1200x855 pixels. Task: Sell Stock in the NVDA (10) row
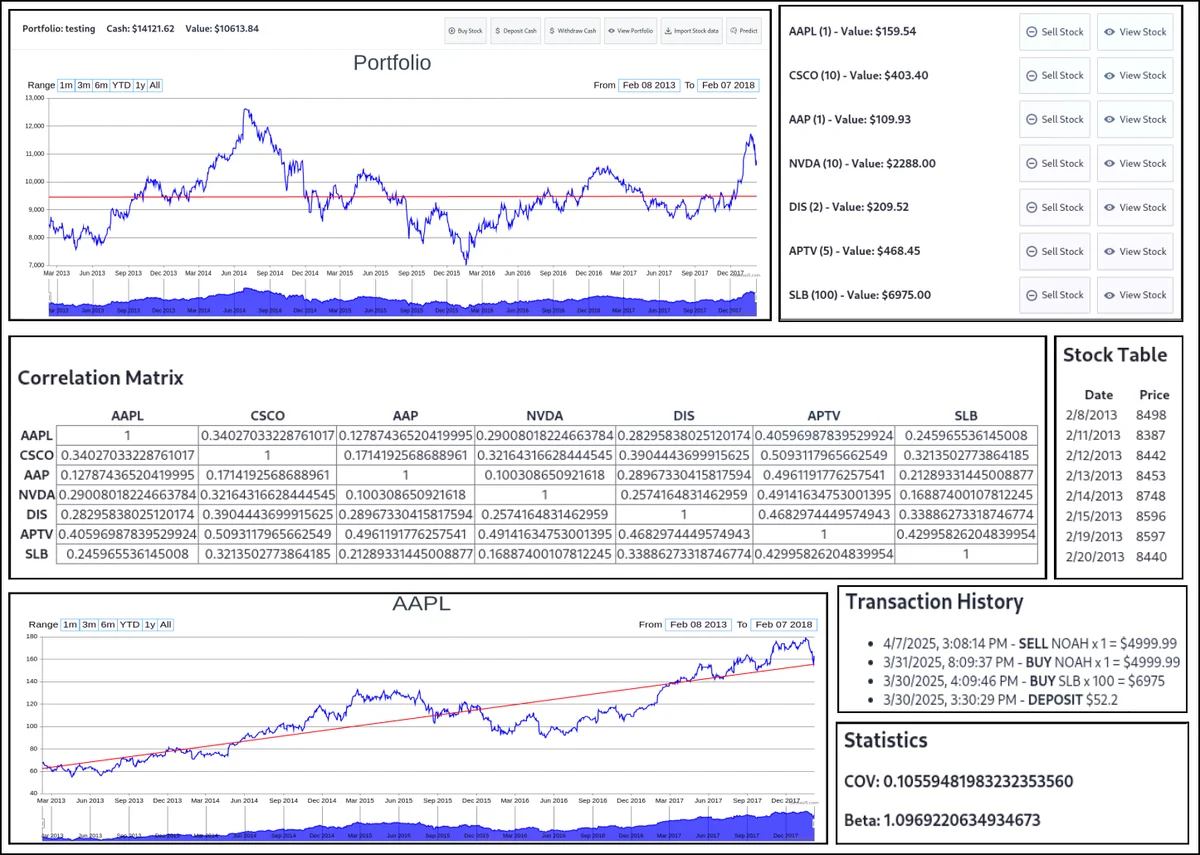[1055, 163]
